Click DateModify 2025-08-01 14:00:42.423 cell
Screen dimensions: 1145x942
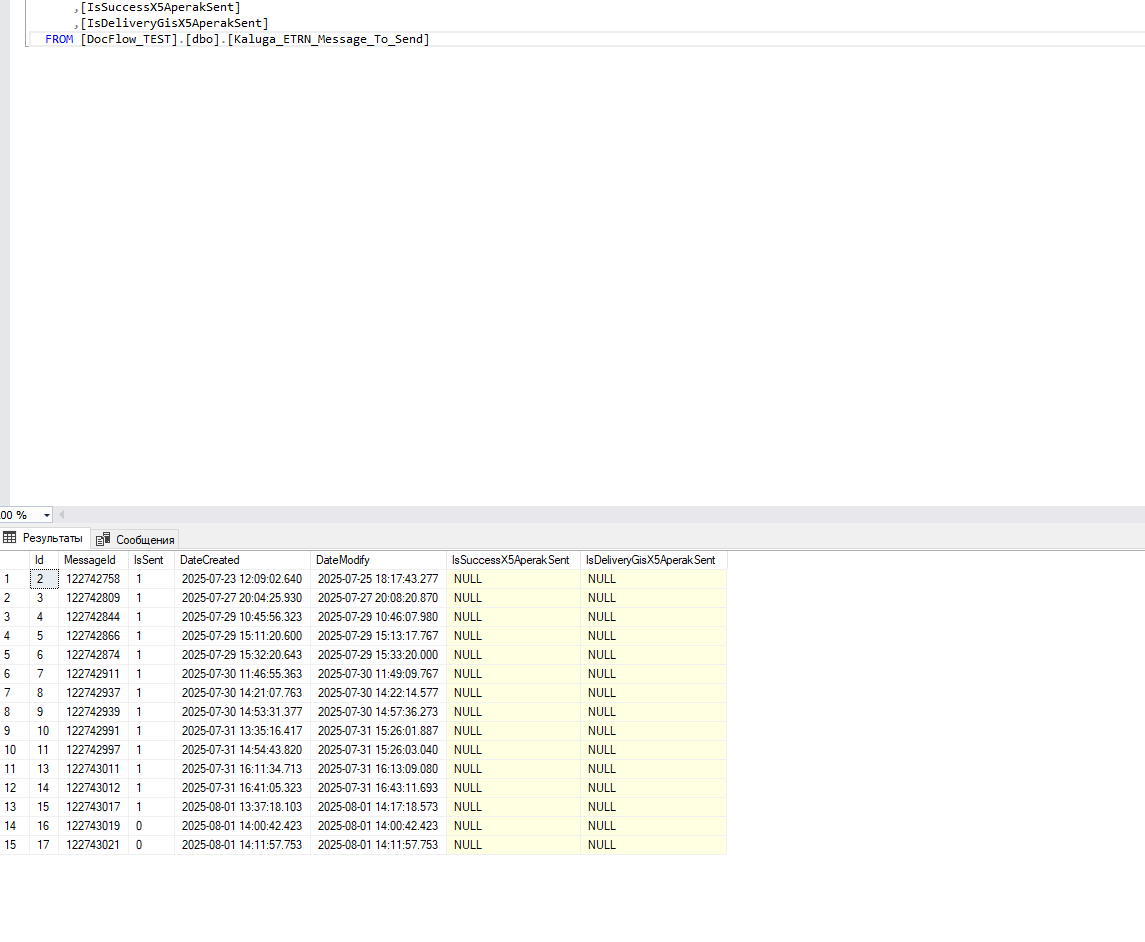[378, 826]
